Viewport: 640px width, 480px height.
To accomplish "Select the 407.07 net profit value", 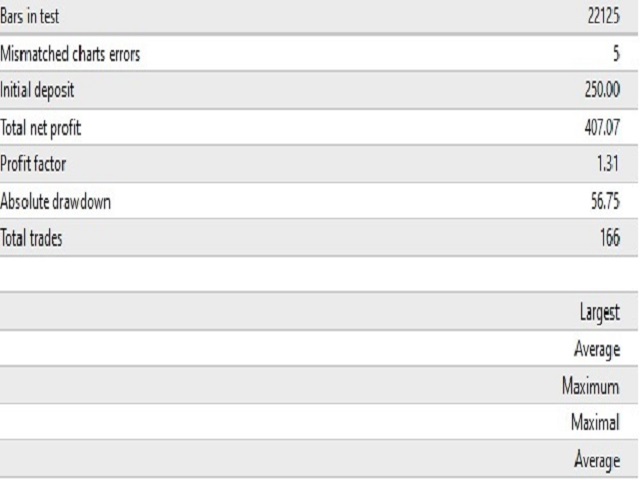I will [602, 127].
